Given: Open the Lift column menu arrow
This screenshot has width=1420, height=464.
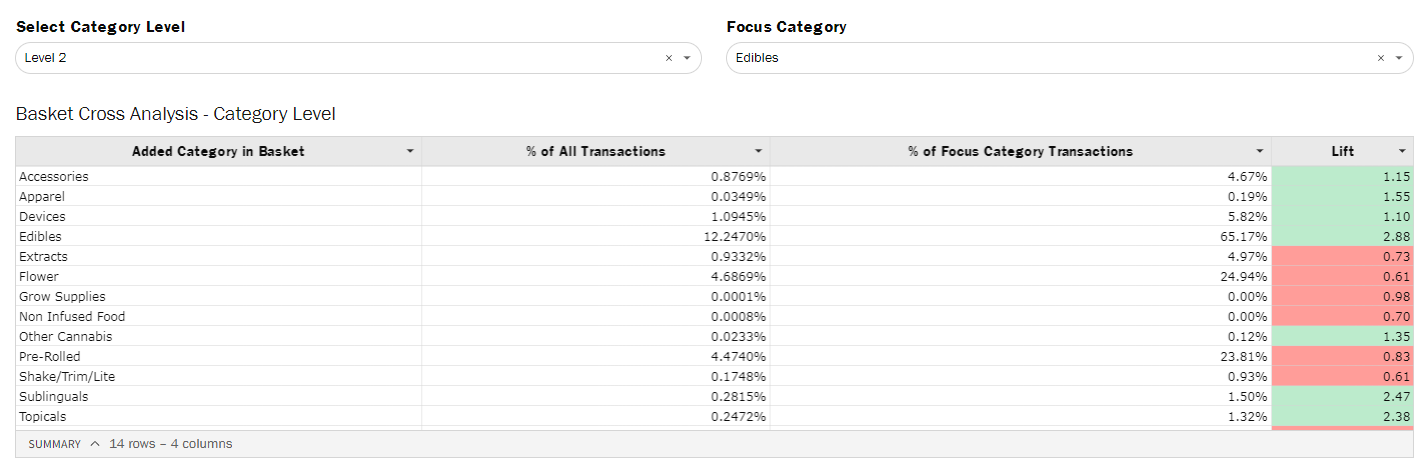Looking at the screenshot, I should (1402, 152).
